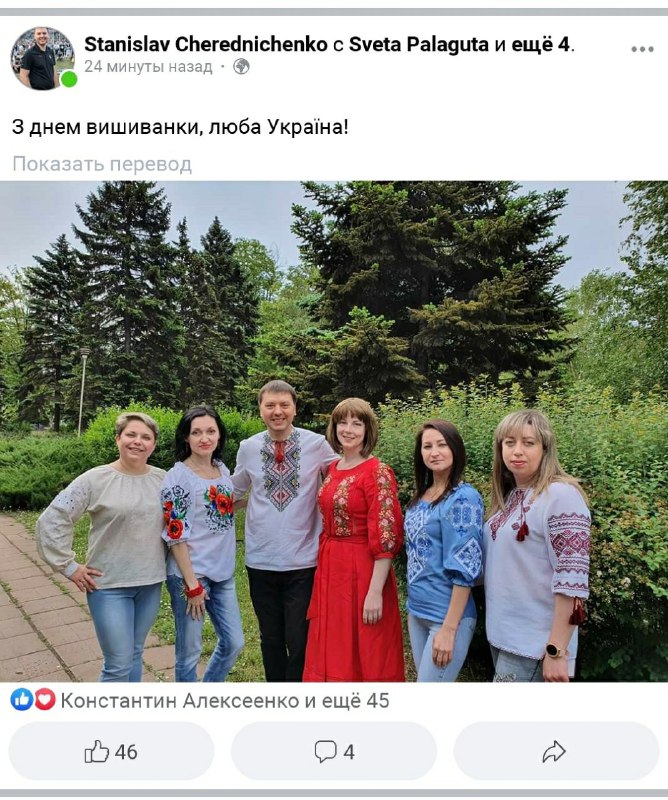Click the red heart reaction icon
668x800 pixels.
coord(45,700)
